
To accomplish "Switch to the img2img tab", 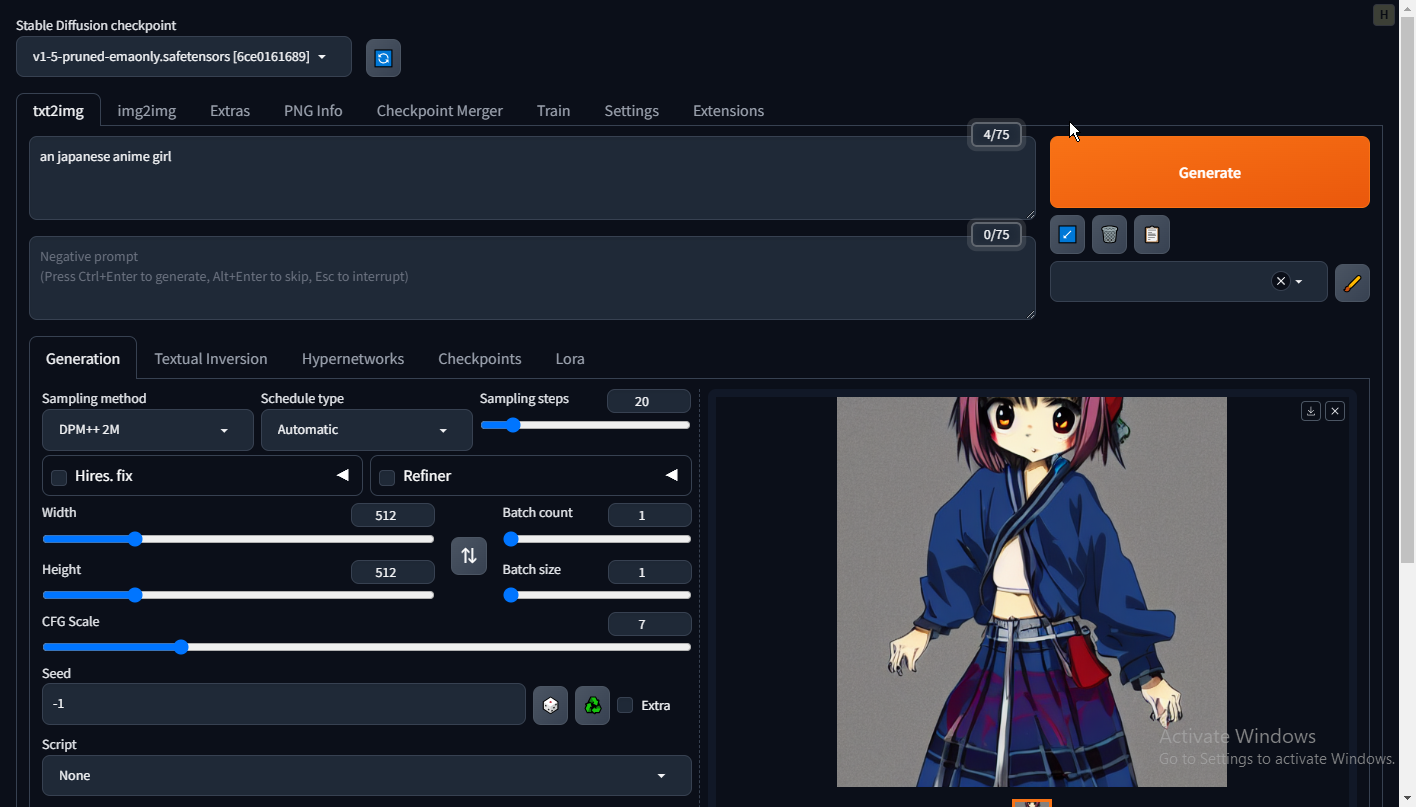I will pos(146,111).
